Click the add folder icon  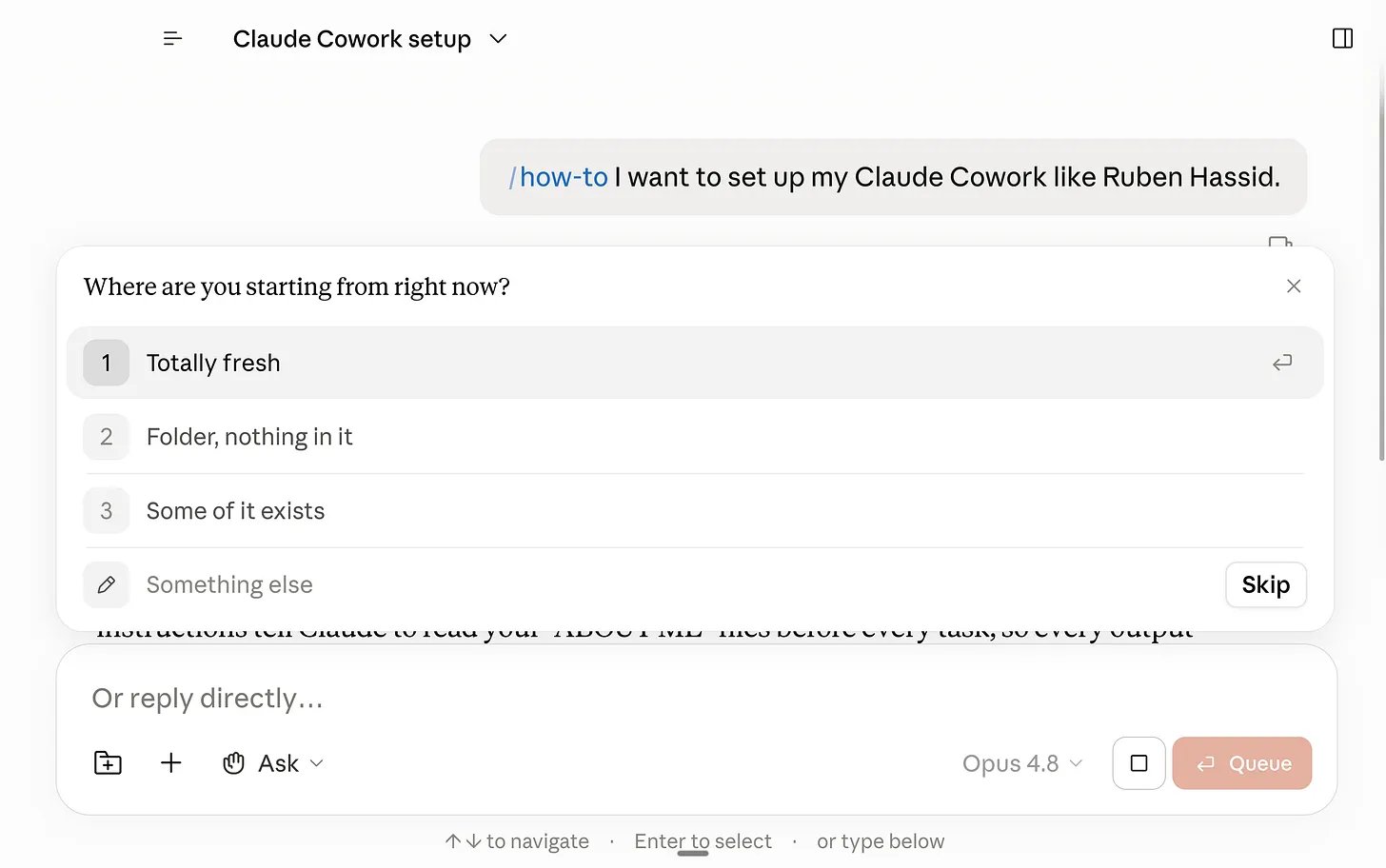click(x=108, y=763)
